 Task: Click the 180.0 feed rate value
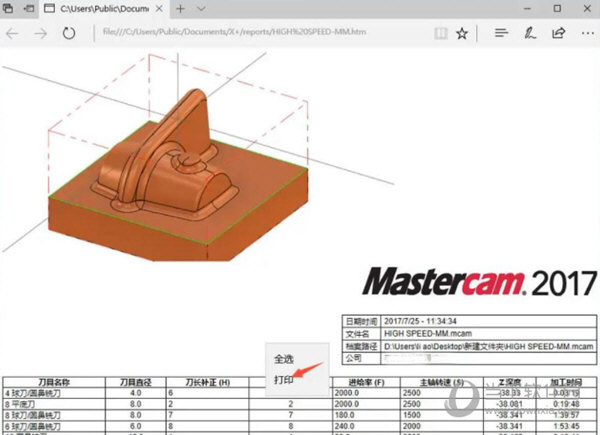click(344, 415)
